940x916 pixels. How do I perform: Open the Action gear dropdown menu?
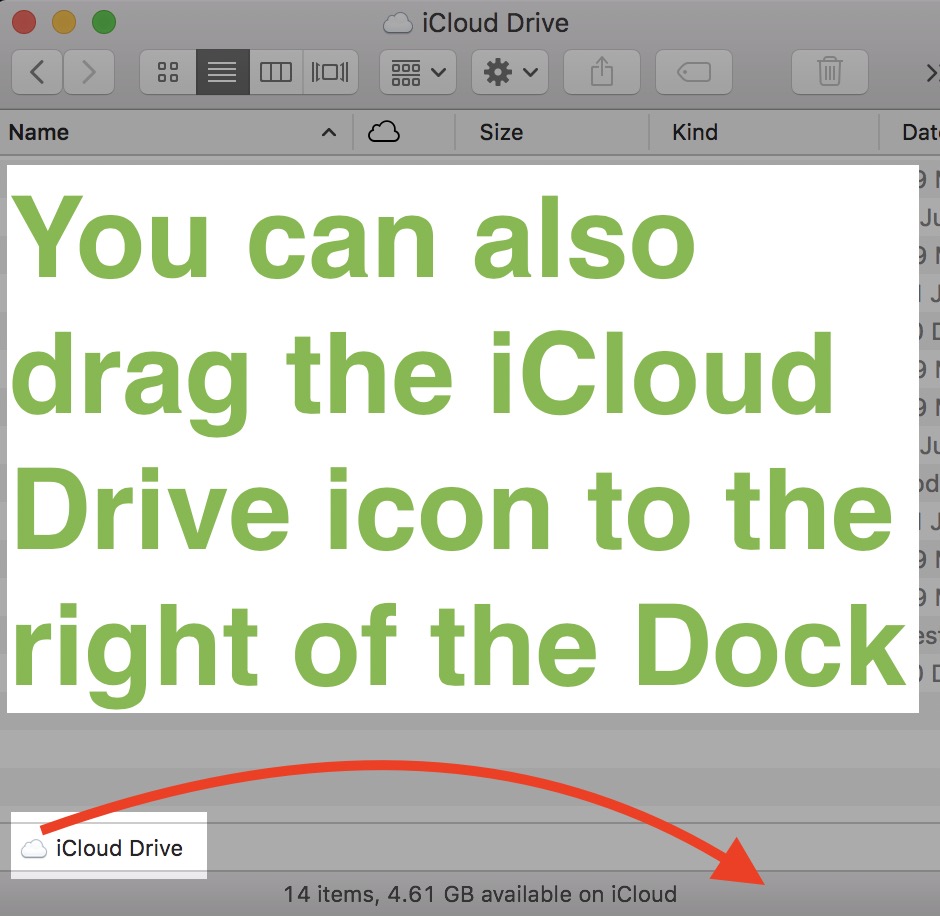pos(509,71)
